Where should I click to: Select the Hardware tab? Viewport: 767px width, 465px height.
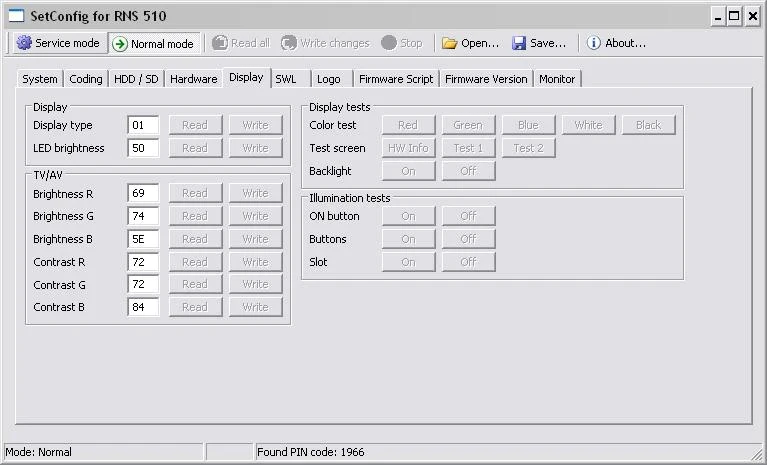pyautogui.click(x=194, y=79)
